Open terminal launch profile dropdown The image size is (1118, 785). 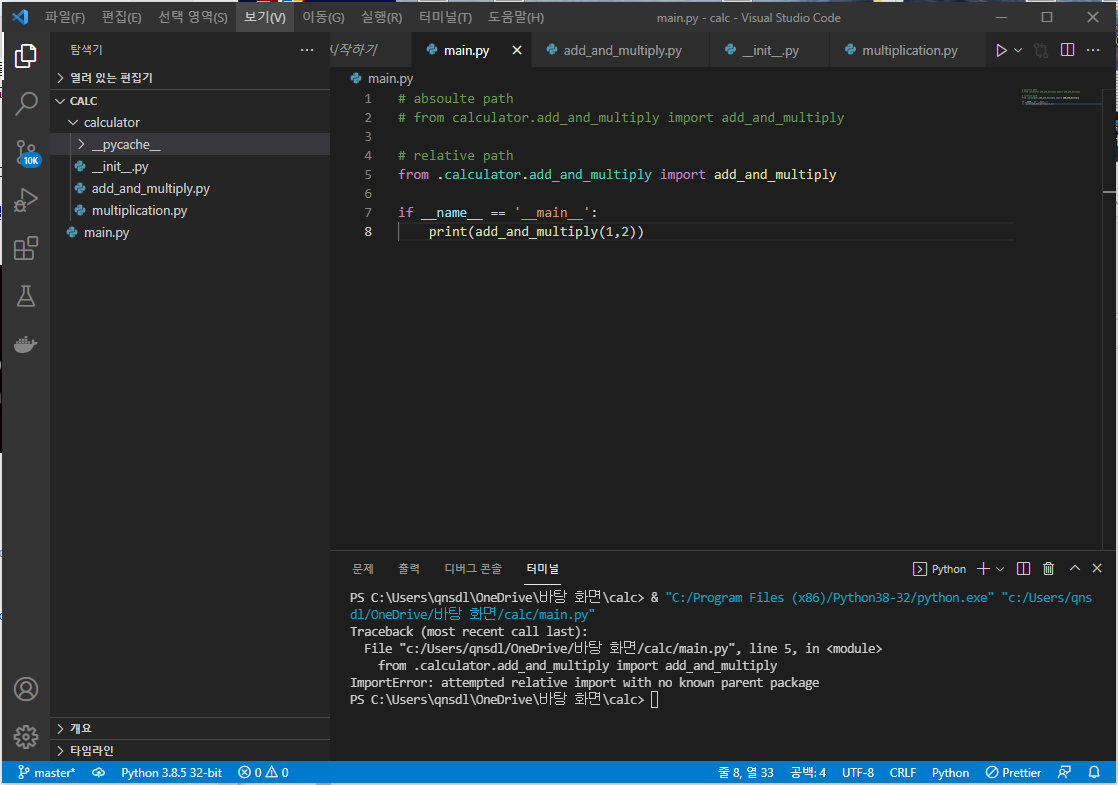pos(1000,569)
